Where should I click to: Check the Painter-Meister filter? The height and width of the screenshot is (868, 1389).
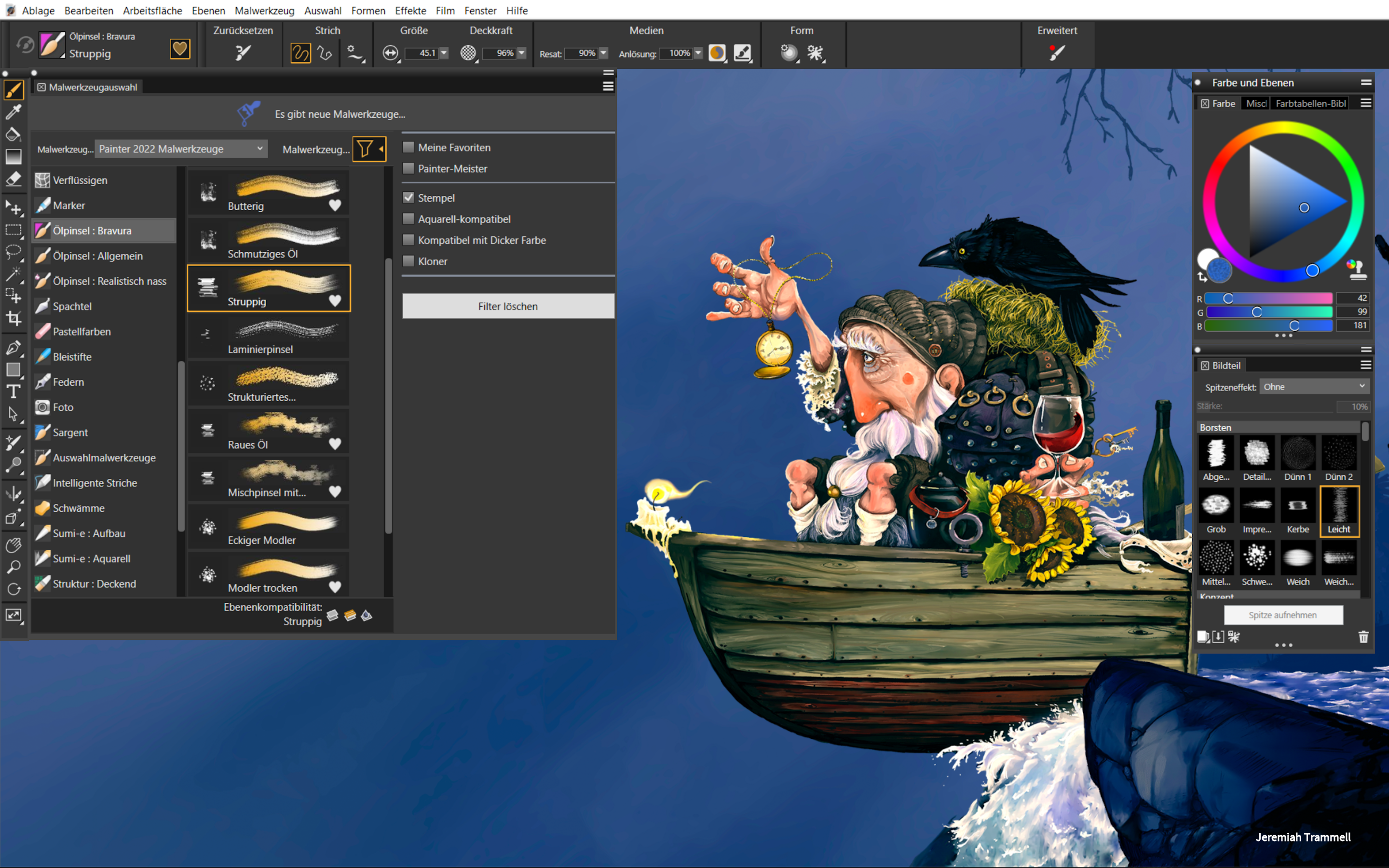[x=408, y=168]
